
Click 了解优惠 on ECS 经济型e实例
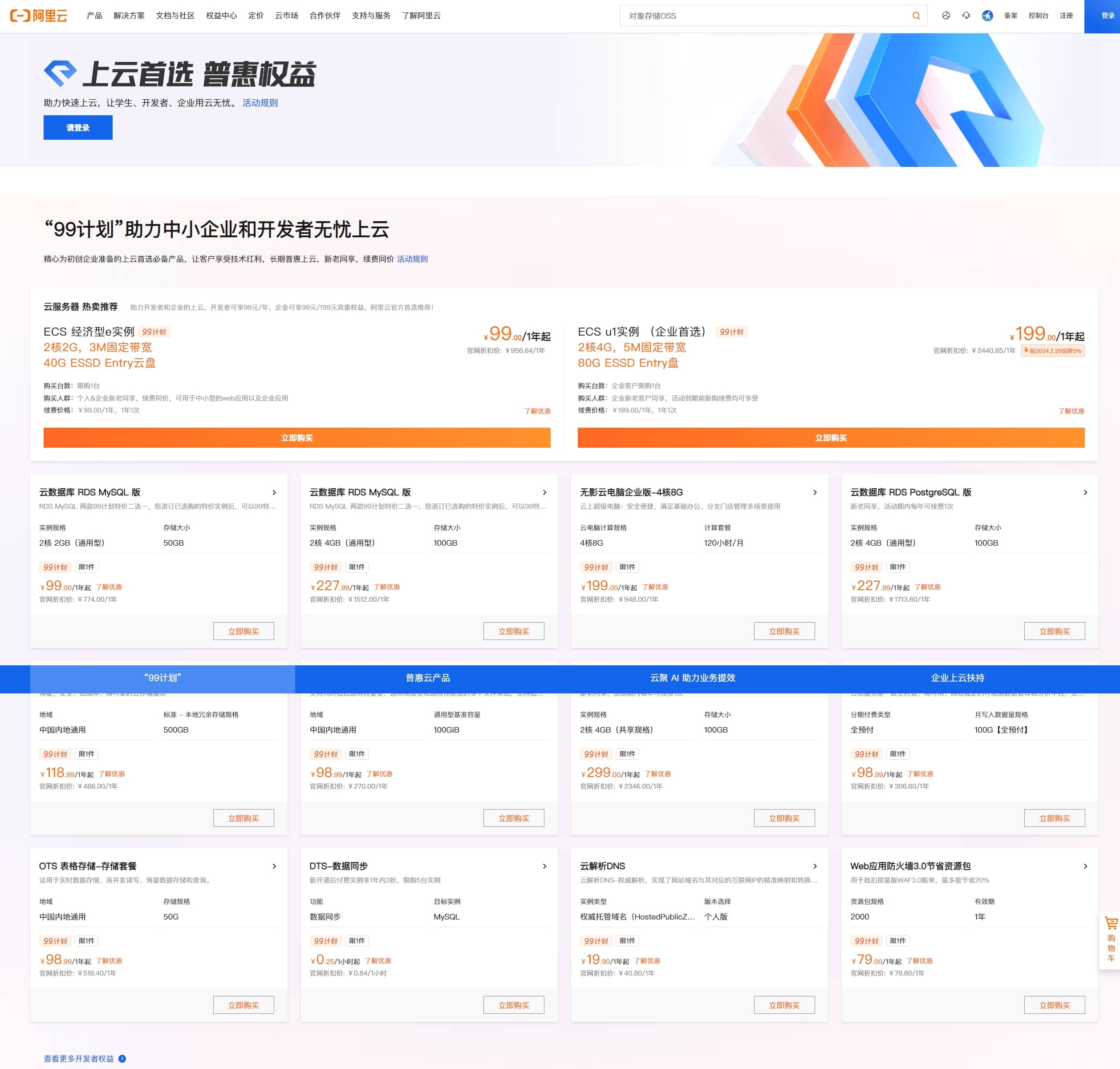(x=537, y=411)
